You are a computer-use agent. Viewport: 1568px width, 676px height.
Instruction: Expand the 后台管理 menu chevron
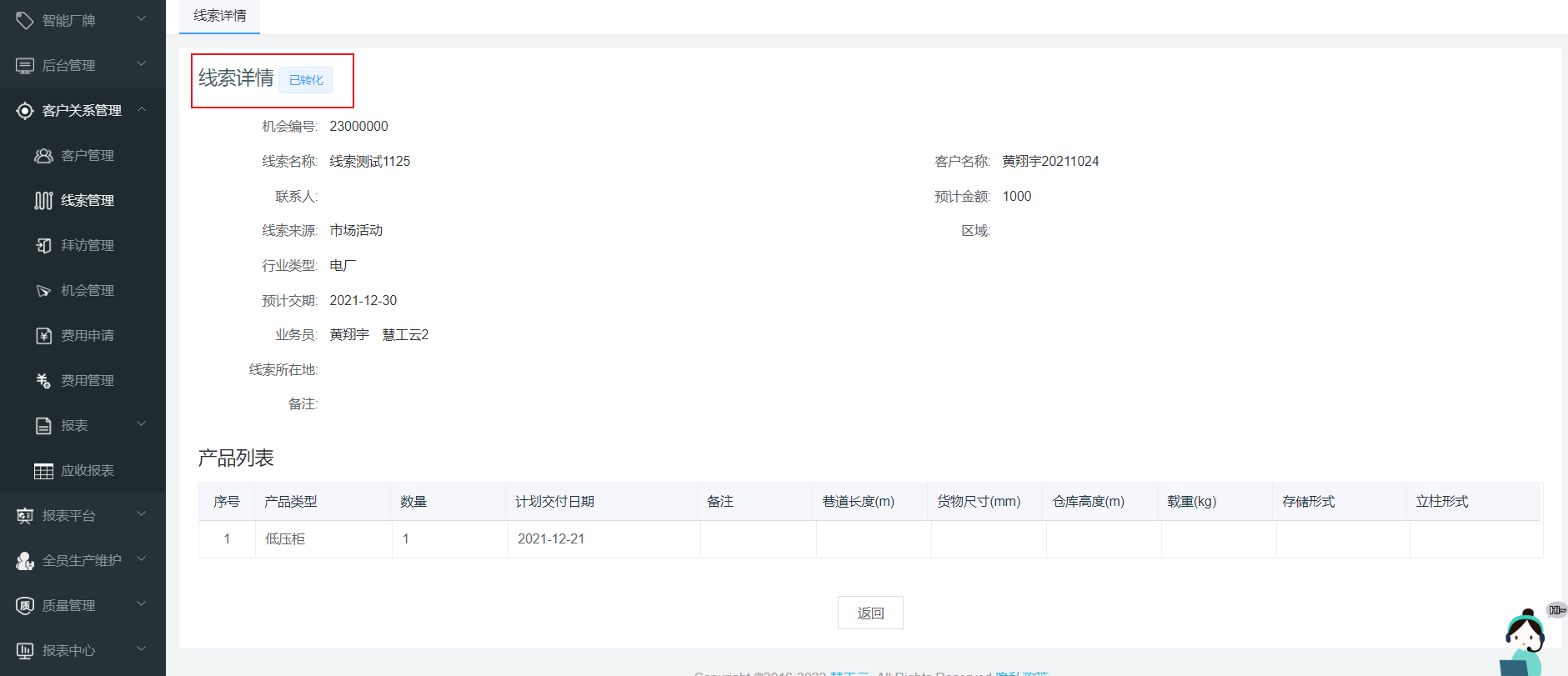(141, 64)
